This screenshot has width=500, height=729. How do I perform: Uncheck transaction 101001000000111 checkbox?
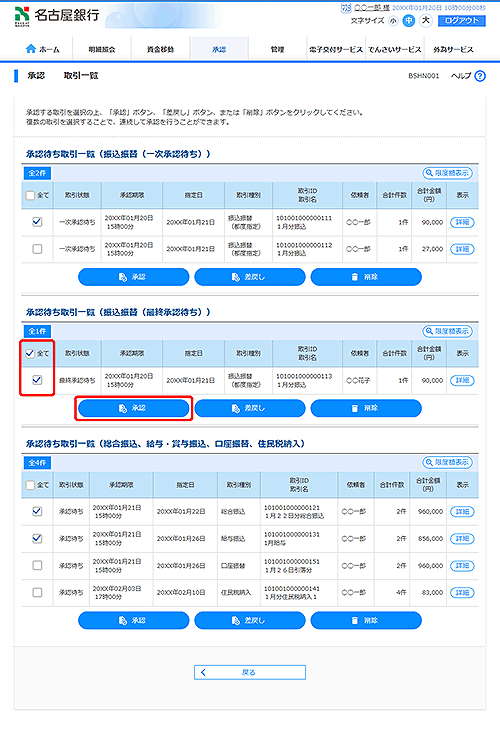pyautogui.click(x=37, y=222)
